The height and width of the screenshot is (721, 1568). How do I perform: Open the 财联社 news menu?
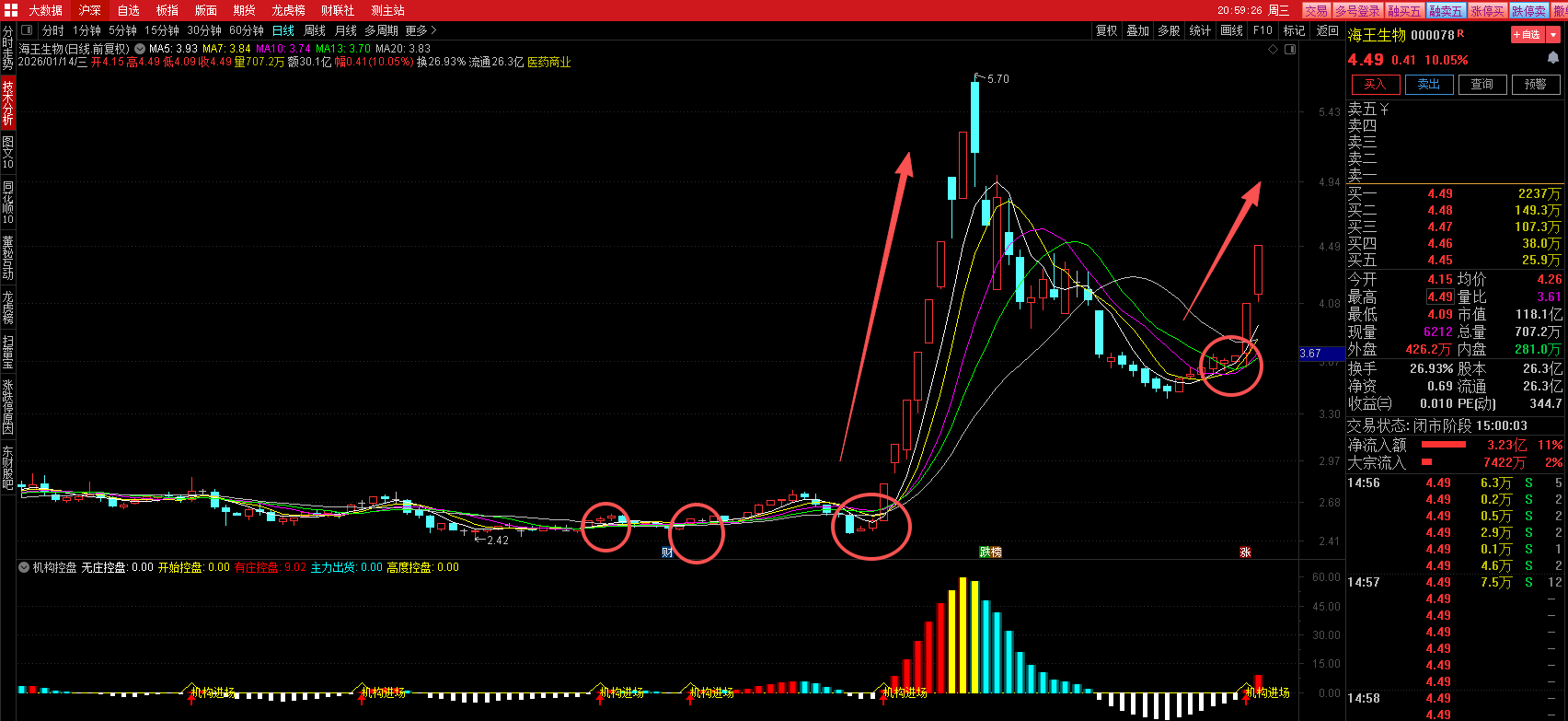[x=339, y=10]
